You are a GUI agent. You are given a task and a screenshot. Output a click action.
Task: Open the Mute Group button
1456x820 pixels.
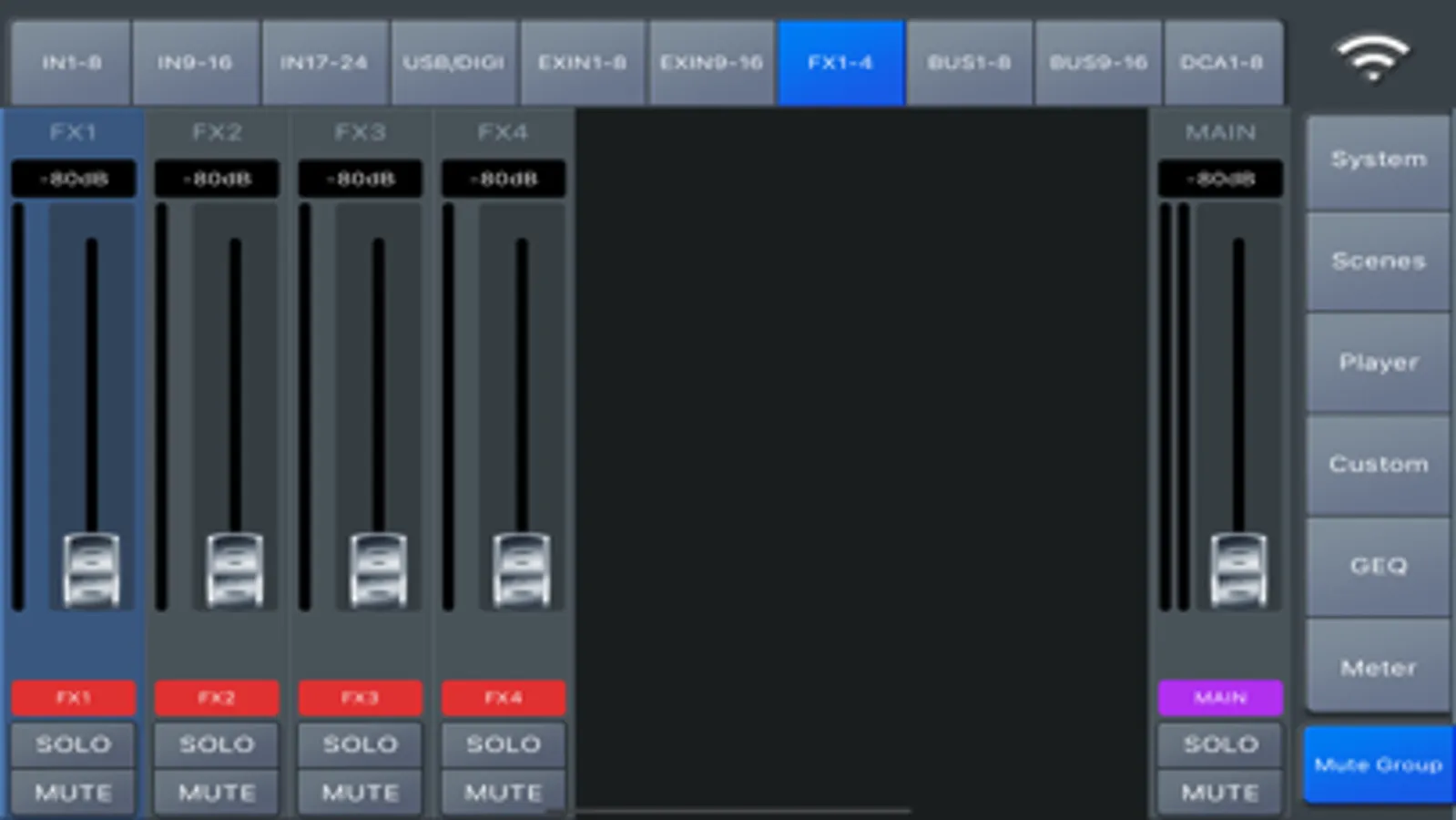1379,764
